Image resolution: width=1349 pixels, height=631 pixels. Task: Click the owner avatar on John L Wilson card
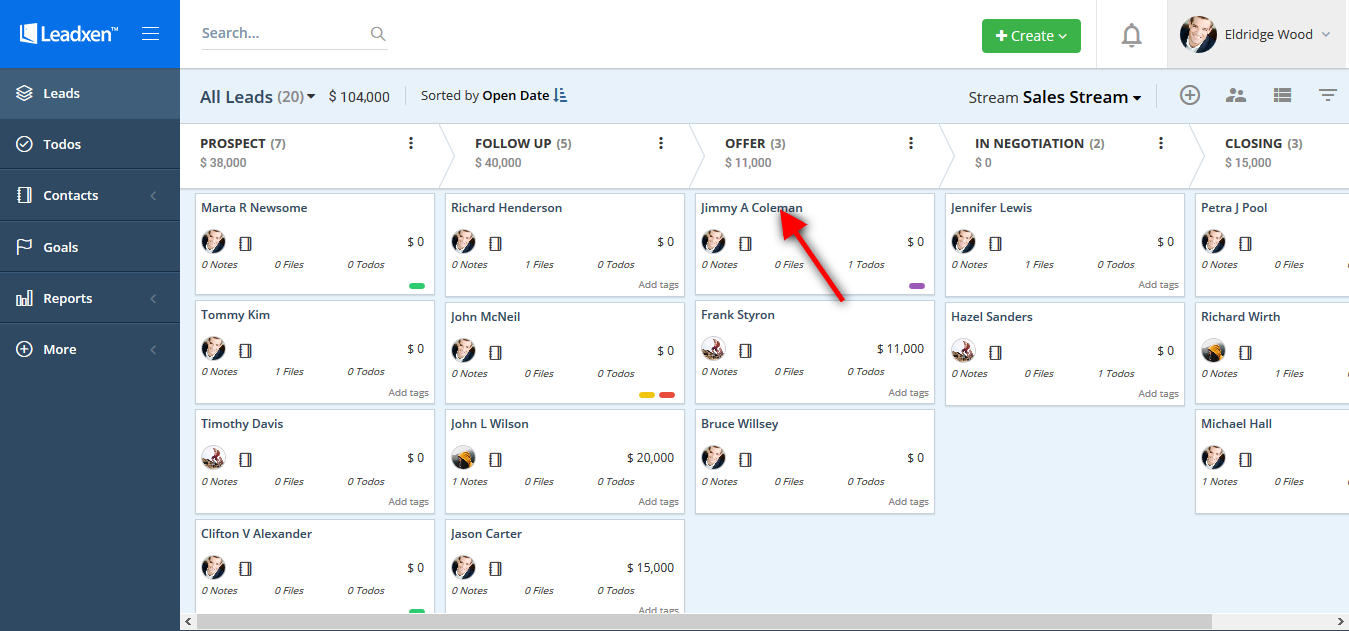click(x=463, y=458)
